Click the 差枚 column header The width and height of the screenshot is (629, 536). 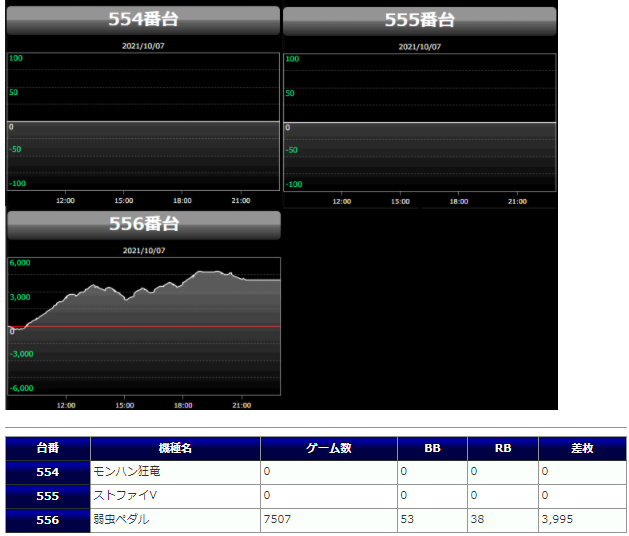(x=582, y=448)
